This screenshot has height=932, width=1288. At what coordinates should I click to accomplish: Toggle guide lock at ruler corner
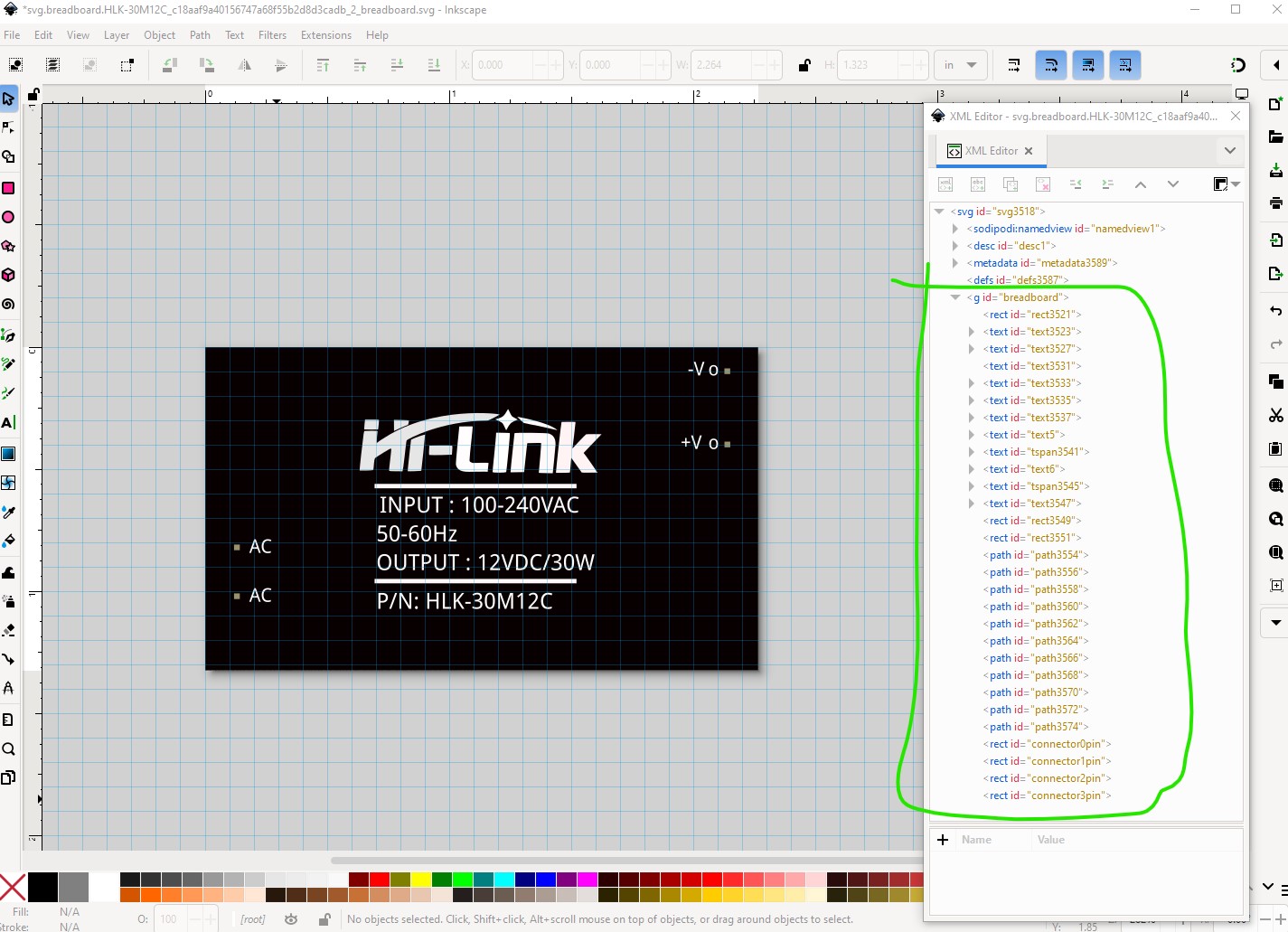tap(33, 94)
